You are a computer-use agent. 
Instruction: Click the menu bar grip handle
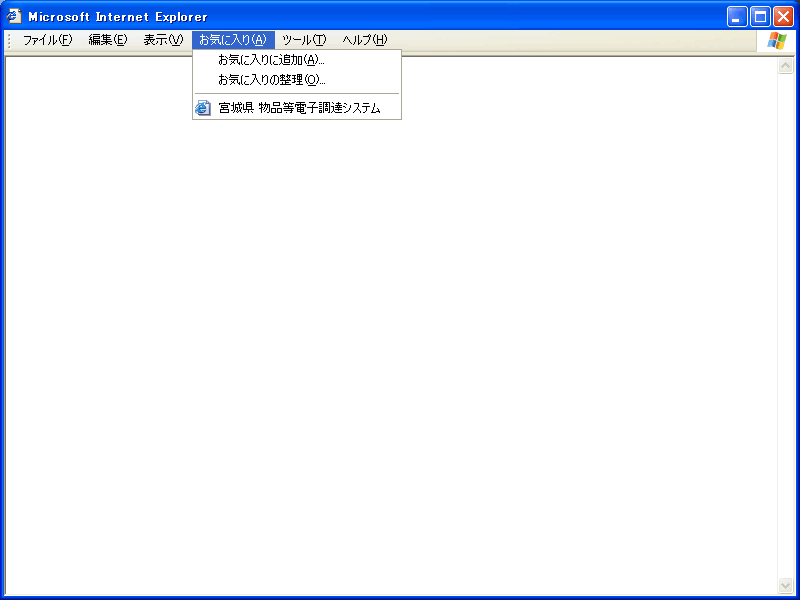click(x=10, y=40)
